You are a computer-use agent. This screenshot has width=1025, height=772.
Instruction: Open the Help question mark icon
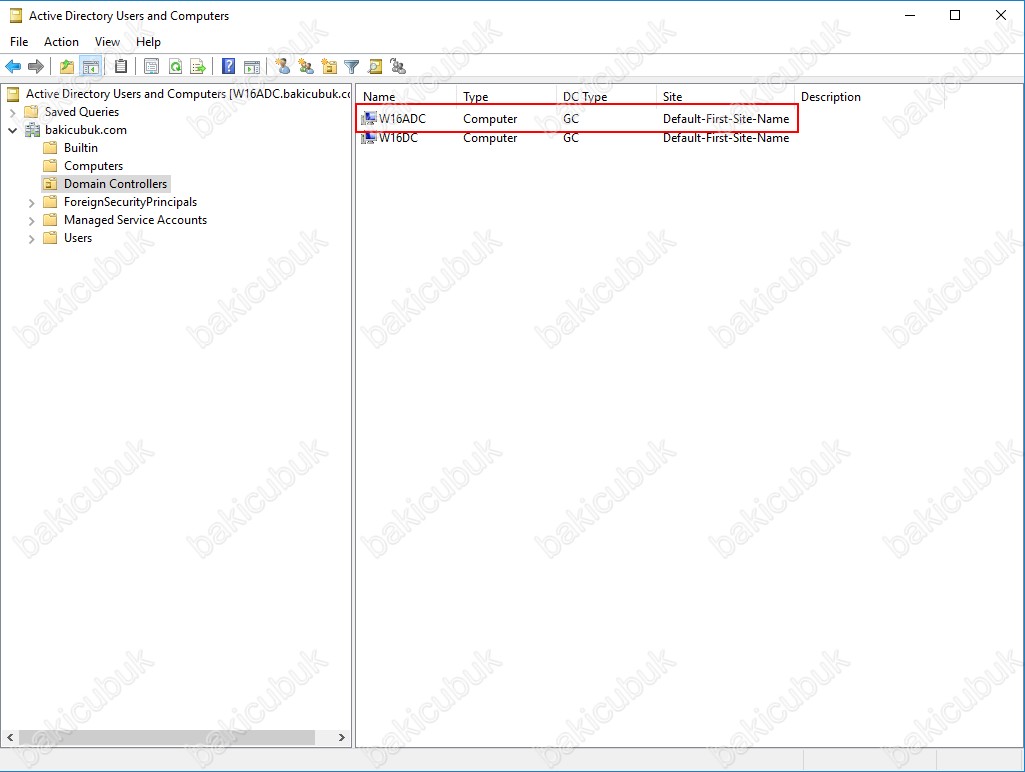point(228,66)
